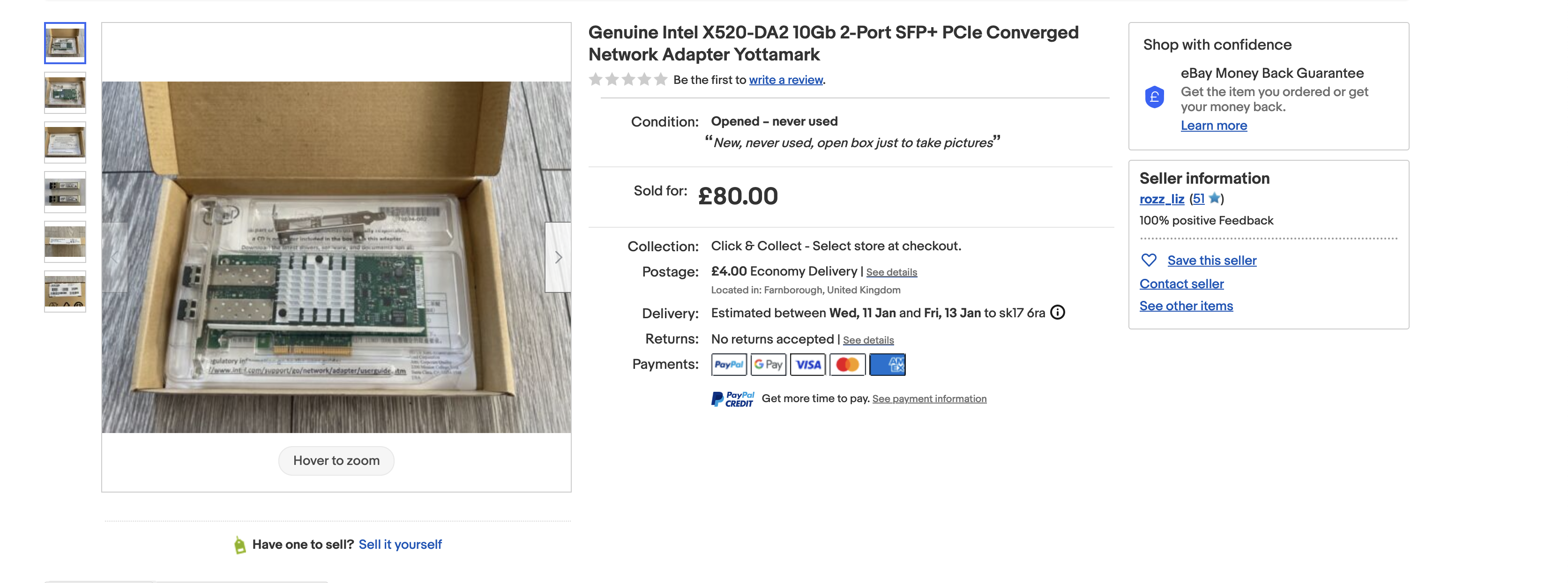Select the last thumbnail in the gallery
1568x583 pixels.
(x=65, y=291)
